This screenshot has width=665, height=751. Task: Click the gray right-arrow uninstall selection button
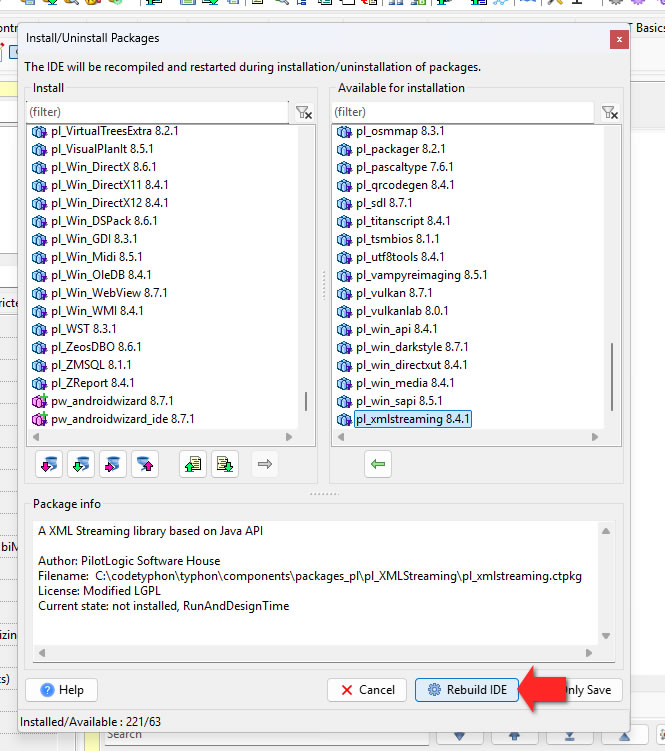click(265, 463)
